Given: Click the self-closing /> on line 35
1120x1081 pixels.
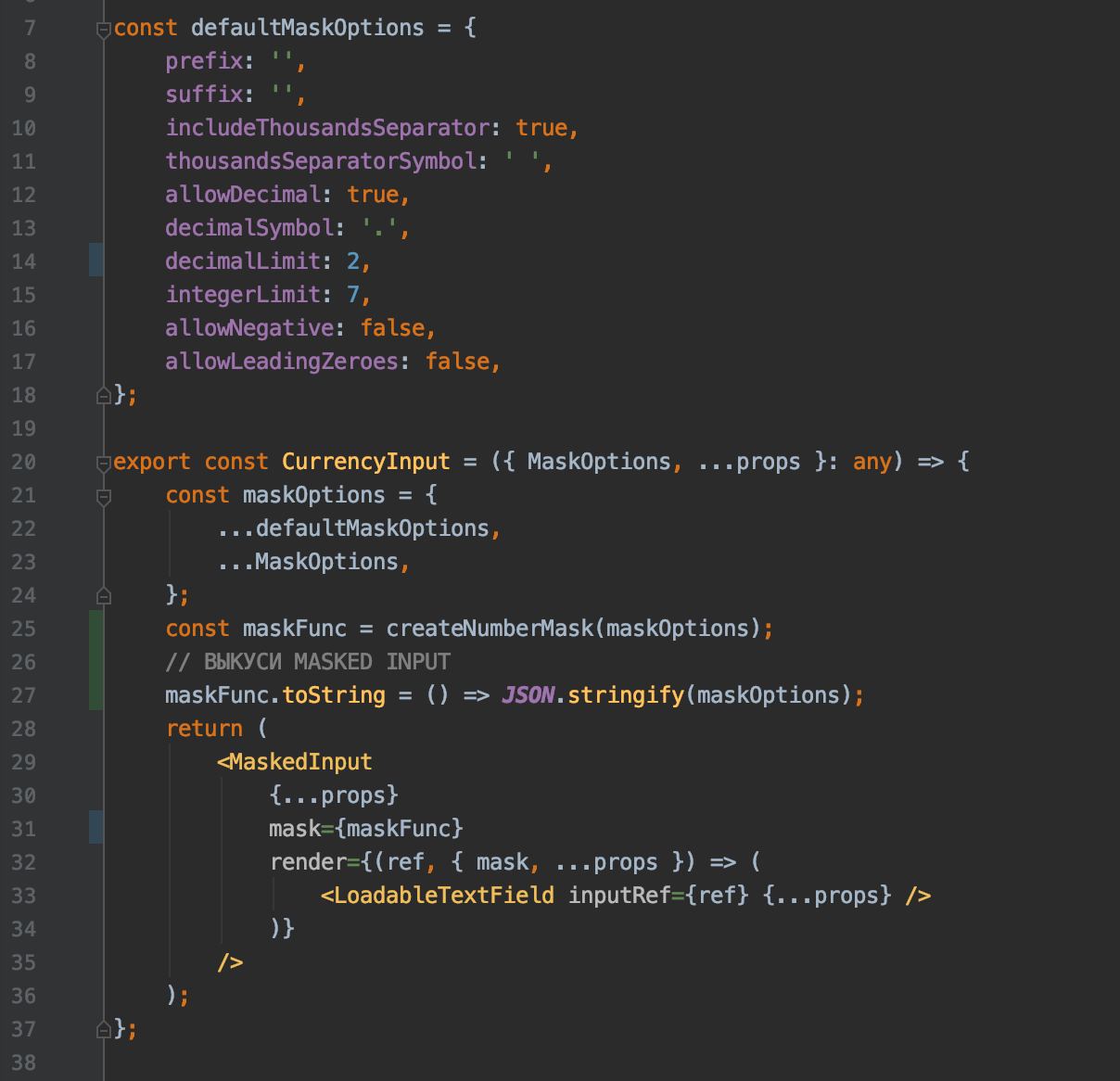Looking at the screenshot, I should (x=230, y=962).
